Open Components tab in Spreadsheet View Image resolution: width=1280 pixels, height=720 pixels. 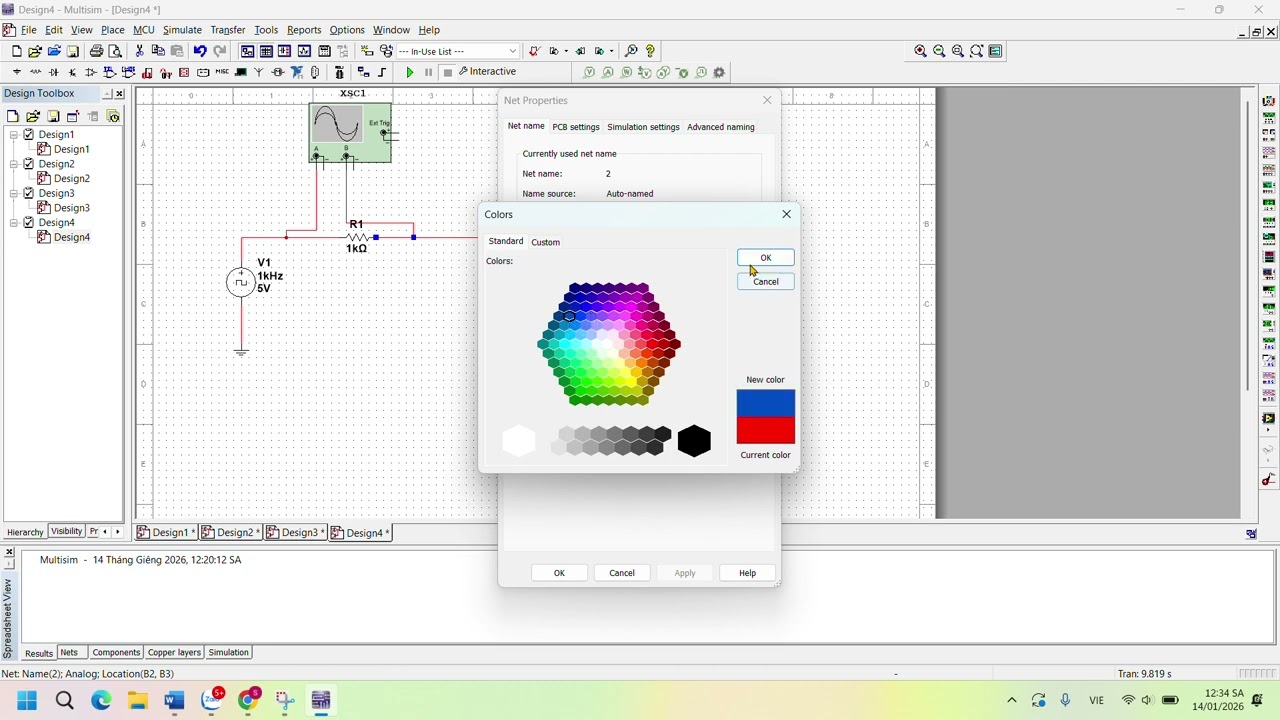pos(116,652)
